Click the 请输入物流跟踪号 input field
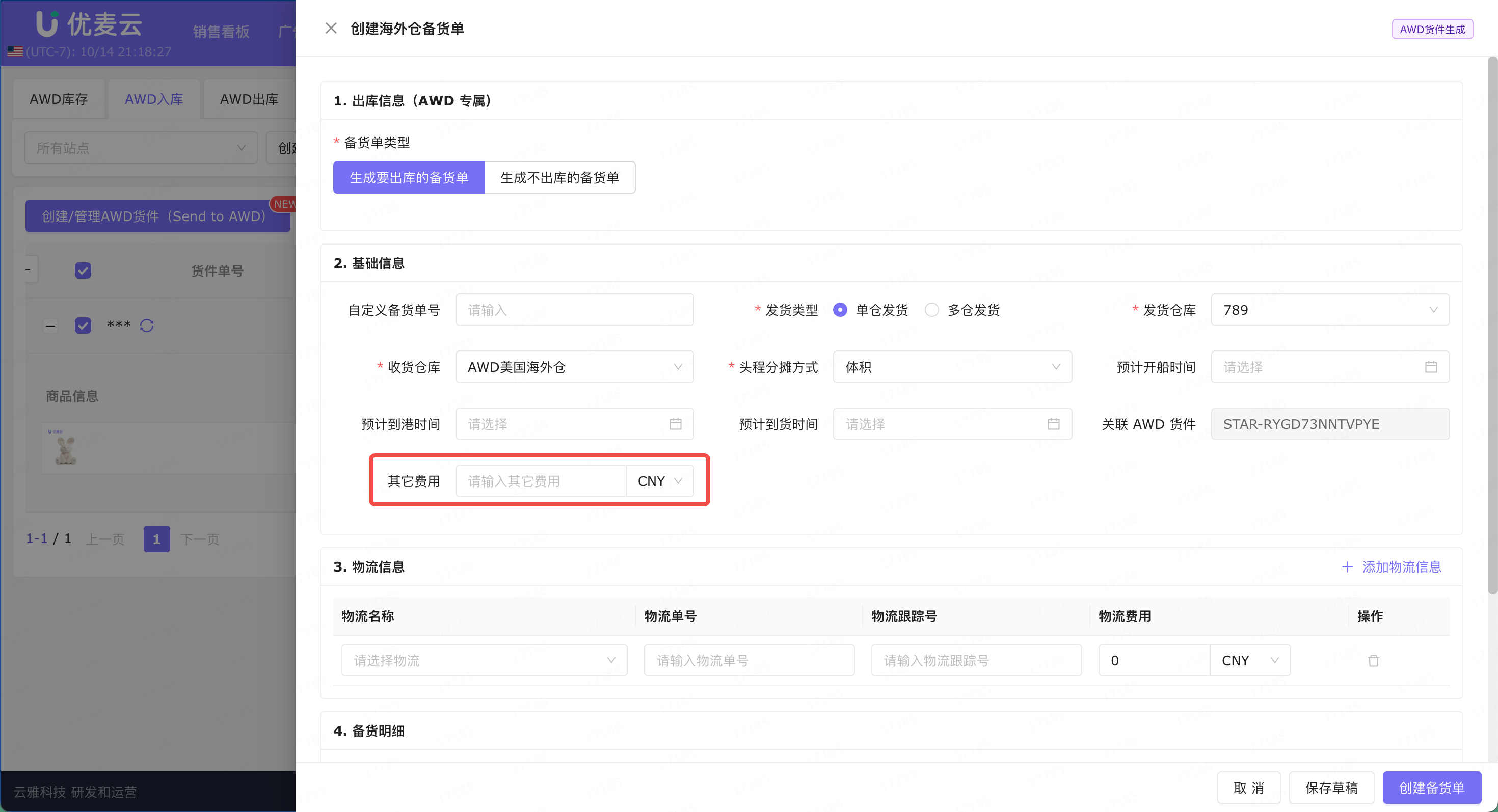This screenshot has height=812, width=1498. coord(976,660)
